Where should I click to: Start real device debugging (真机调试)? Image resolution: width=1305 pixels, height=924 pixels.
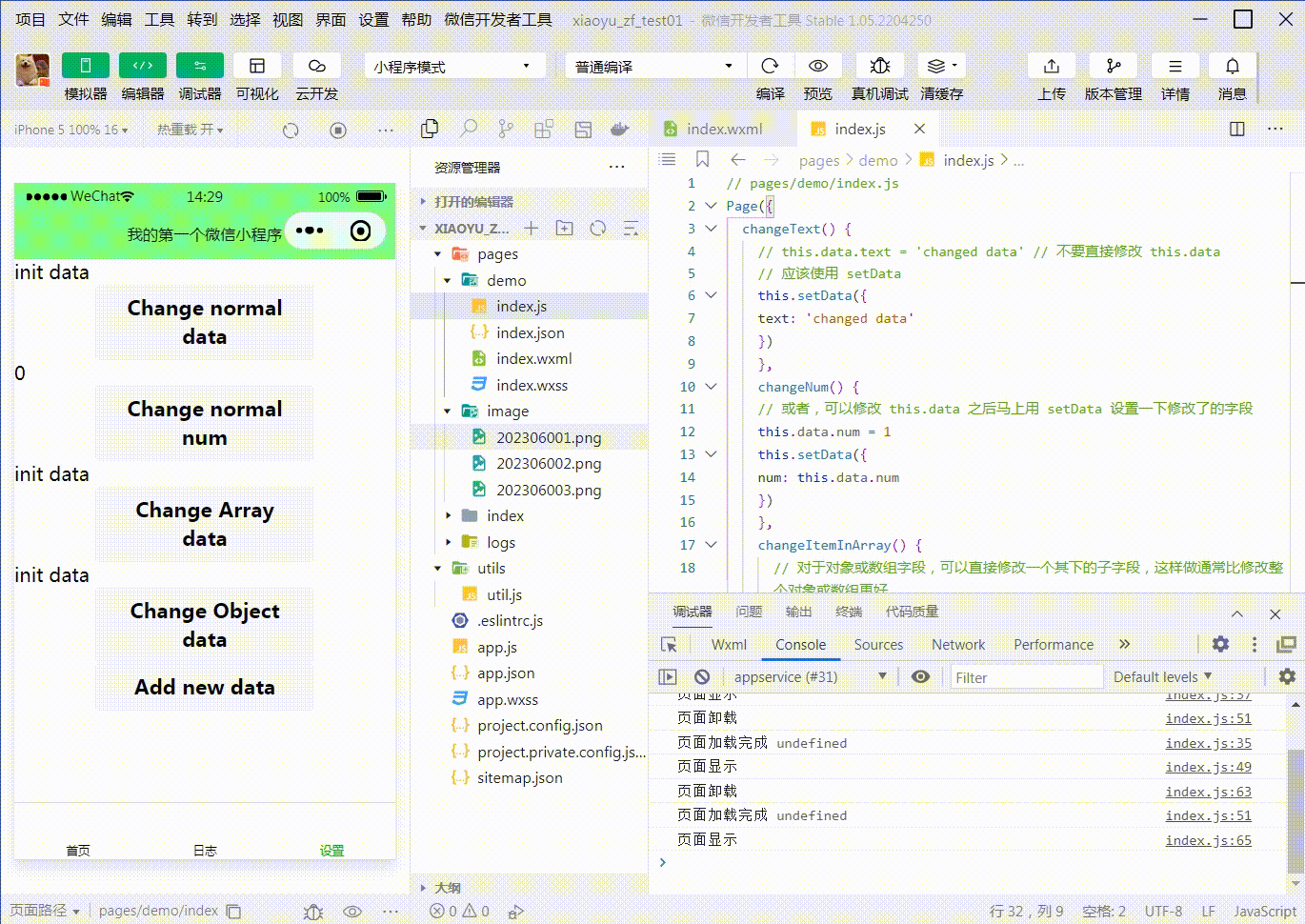[880, 66]
